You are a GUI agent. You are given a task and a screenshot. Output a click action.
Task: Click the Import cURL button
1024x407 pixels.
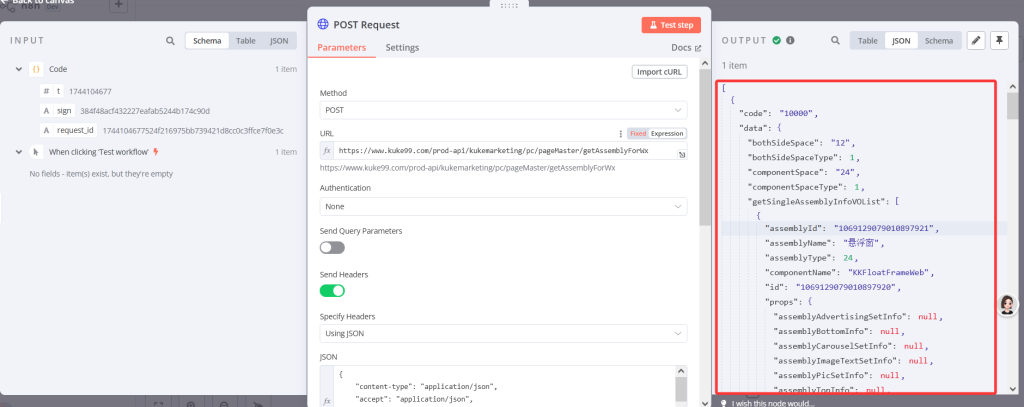659,71
